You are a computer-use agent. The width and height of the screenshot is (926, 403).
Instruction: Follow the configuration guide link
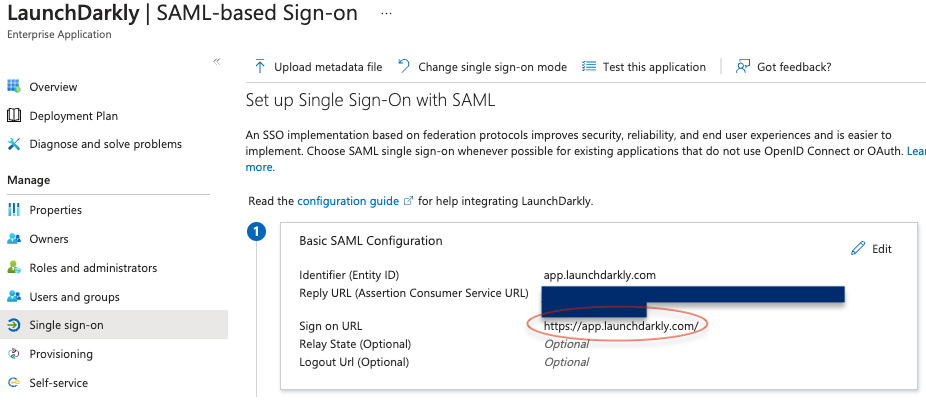point(348,201)
